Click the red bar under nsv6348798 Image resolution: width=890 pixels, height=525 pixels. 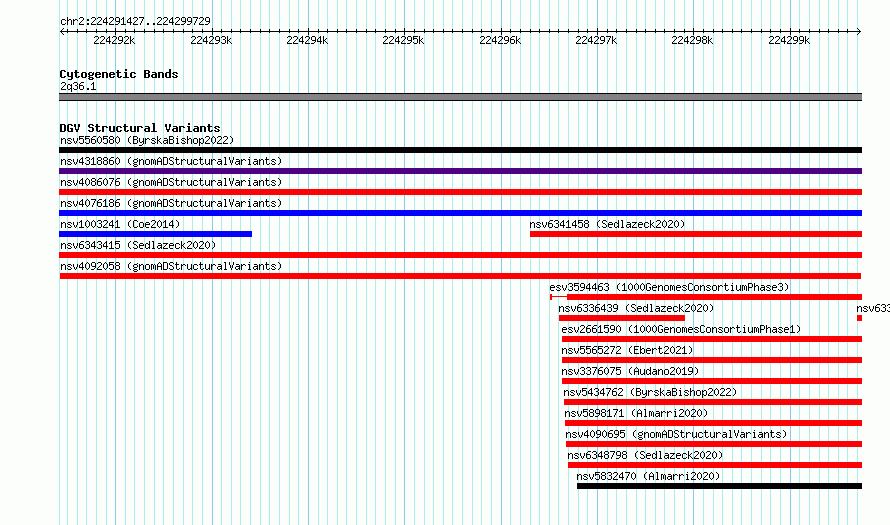715,465
